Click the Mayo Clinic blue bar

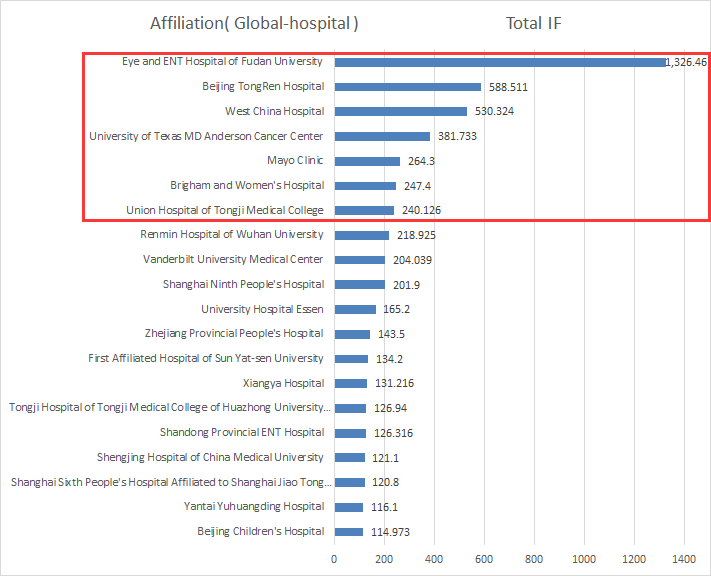tap(368, 161)
